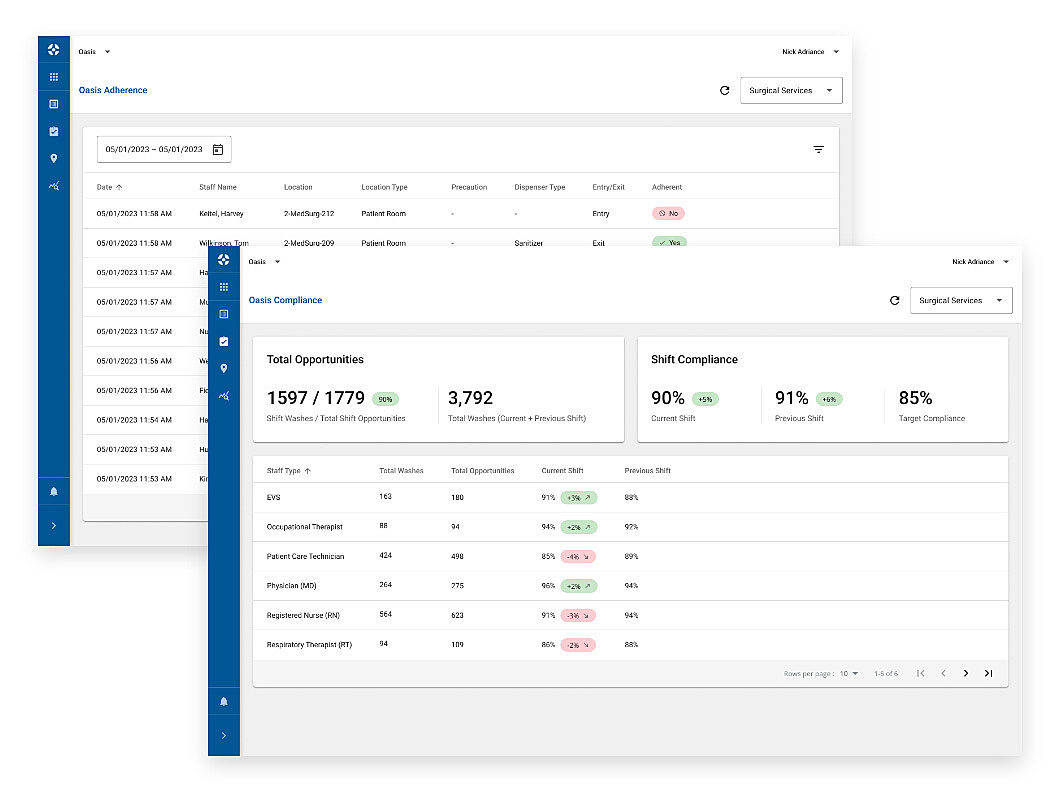Click the notification bell in the Compliance window sidebar
Image resolution: width=1060 pixels, height=790 pixels.
pyautogui.click(x=223, y=701)
